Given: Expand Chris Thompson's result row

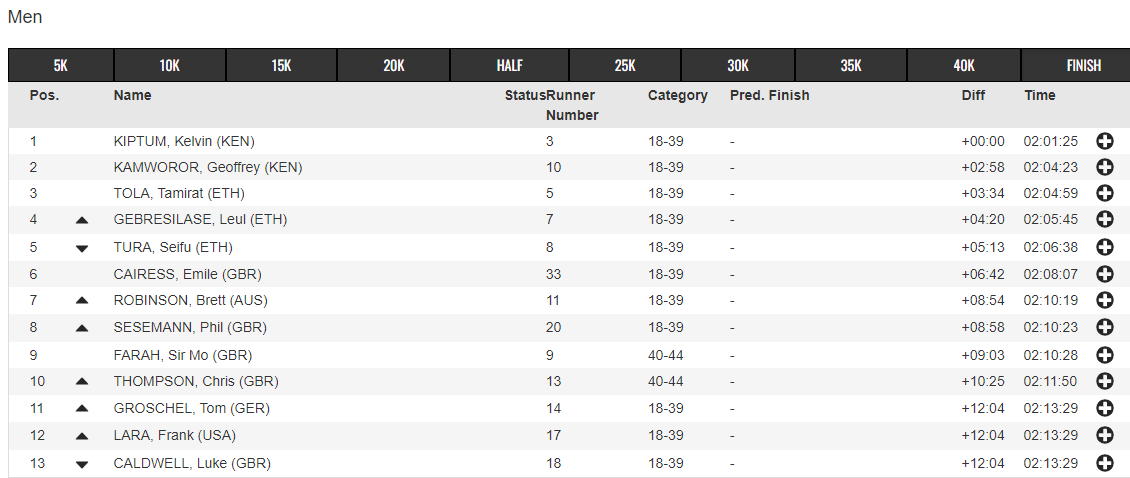Looking at the screenshot, I should [1104, 381].
